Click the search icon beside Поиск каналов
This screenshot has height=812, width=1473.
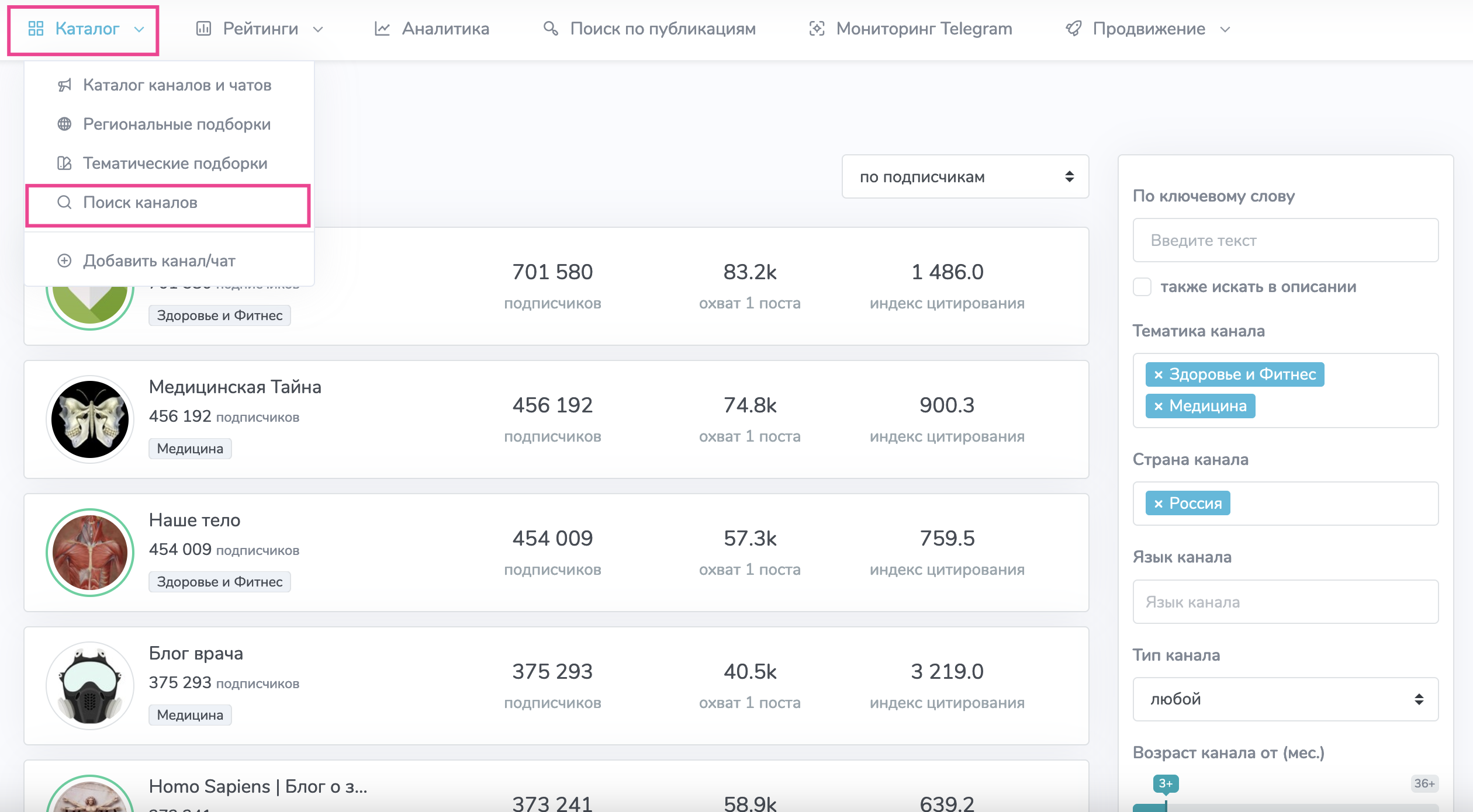pos(64,203)
